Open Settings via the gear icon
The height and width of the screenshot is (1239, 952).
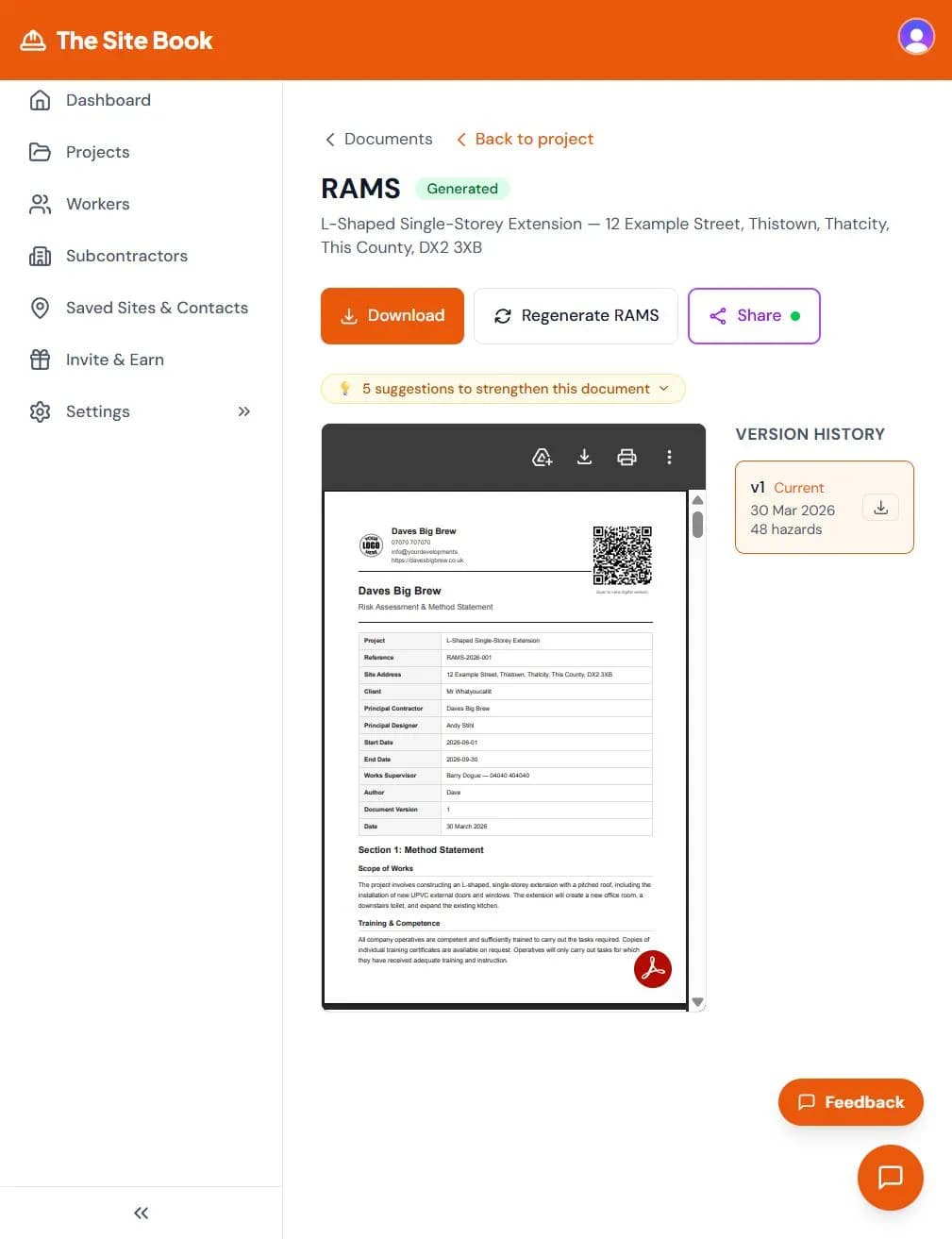point(39,411)
